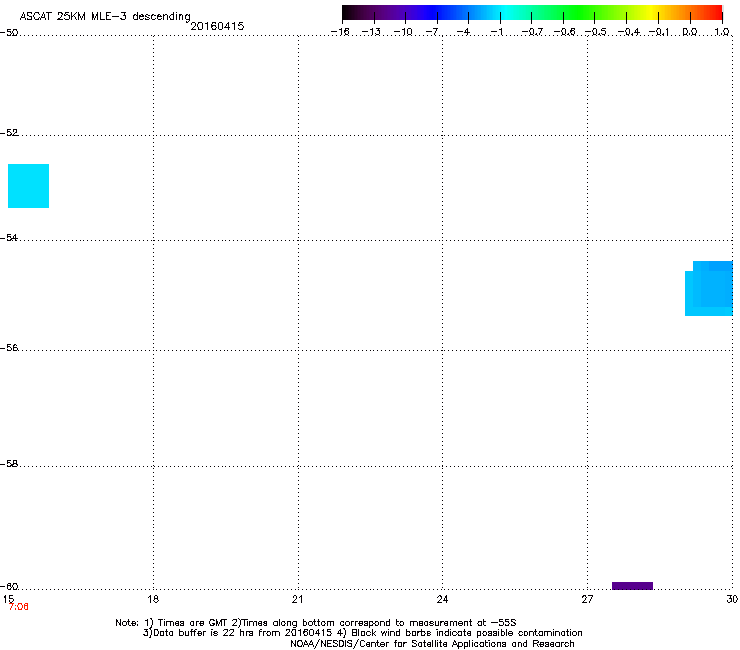Screen dimensions: 740x650
Task: Click the color scale label 0.0
Action: coord(690,32)
